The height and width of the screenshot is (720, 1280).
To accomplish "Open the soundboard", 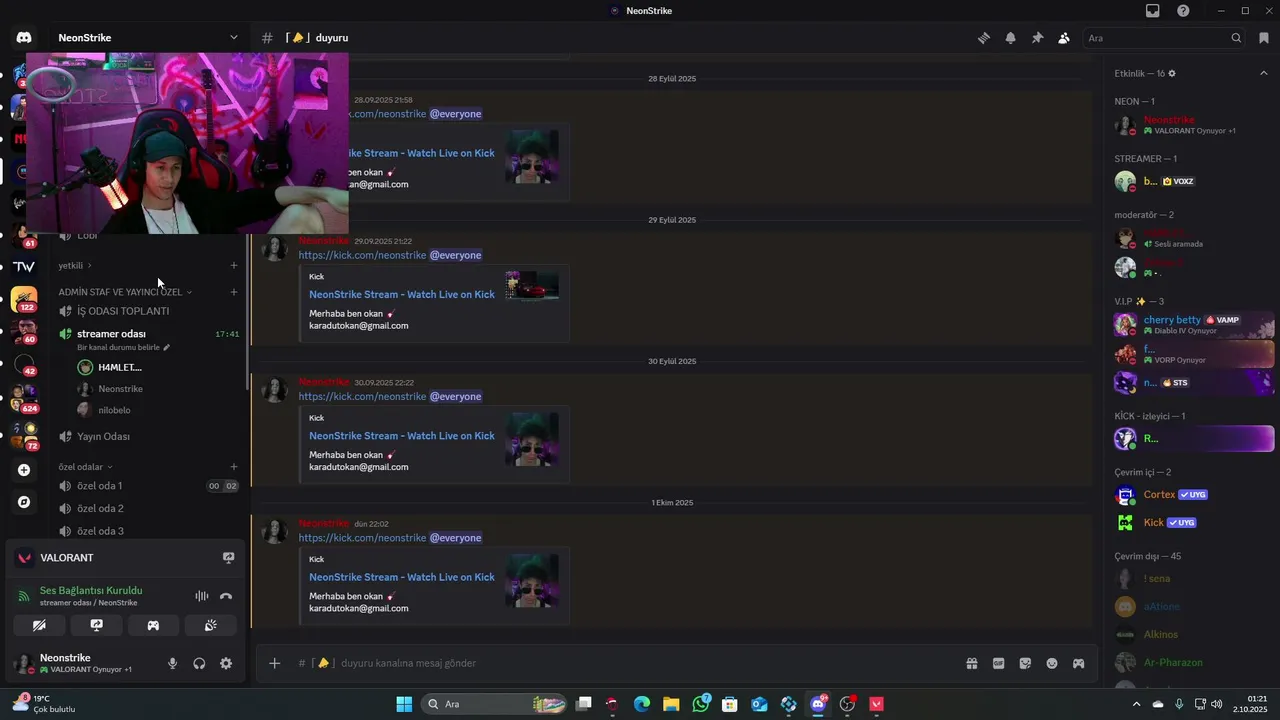I will 210,625.
